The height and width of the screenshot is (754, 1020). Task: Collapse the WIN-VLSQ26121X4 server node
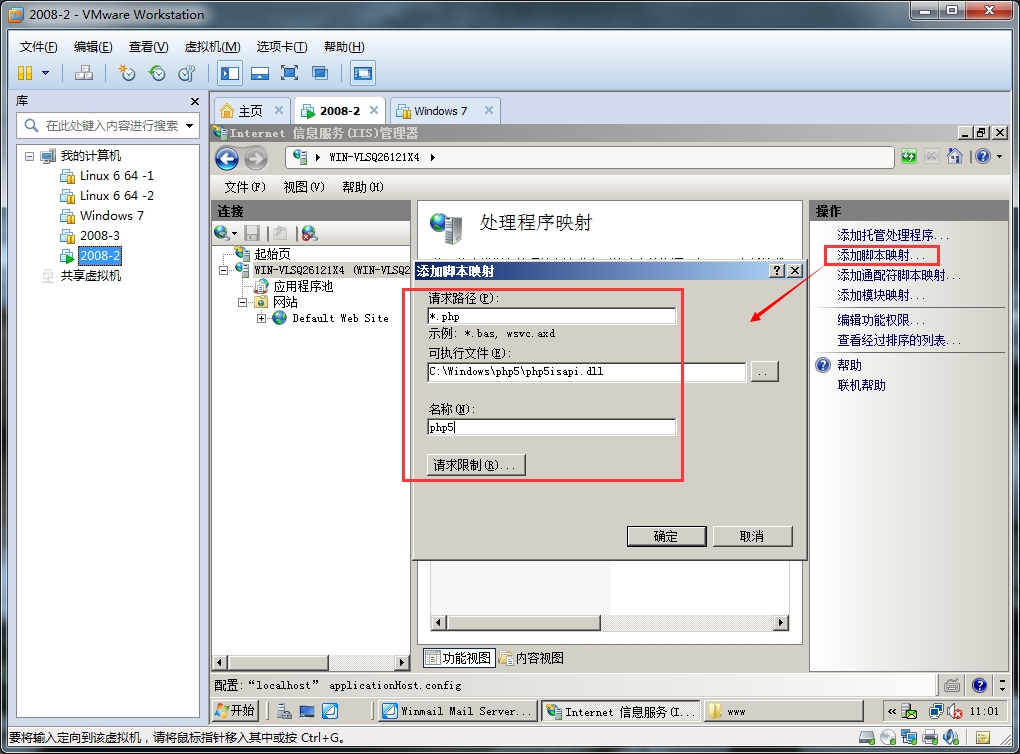click(x=223, y=270)
